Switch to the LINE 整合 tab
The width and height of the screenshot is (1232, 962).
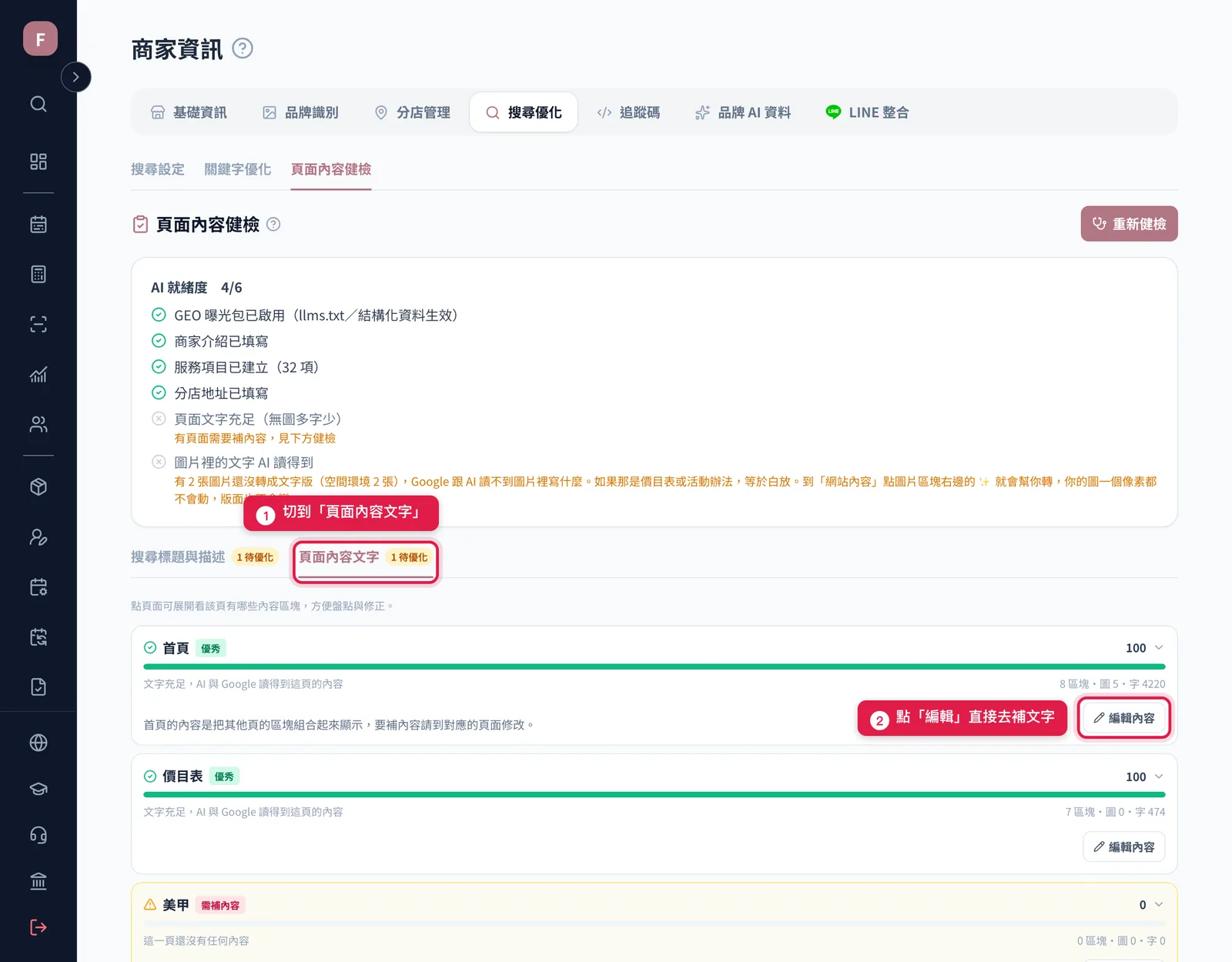(867, 112)
